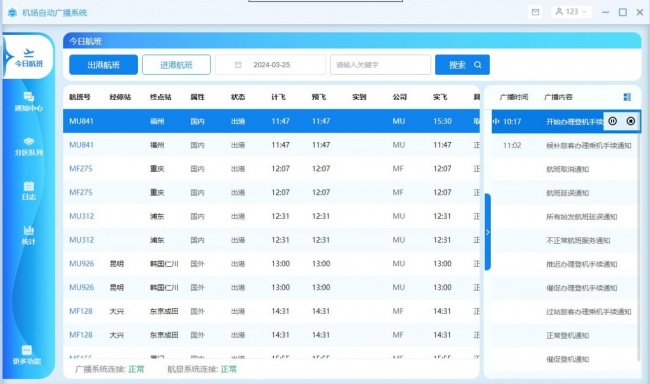Click the 搜索 search button
This screenshot has width=650, height=384.
[x=462, y=65]
